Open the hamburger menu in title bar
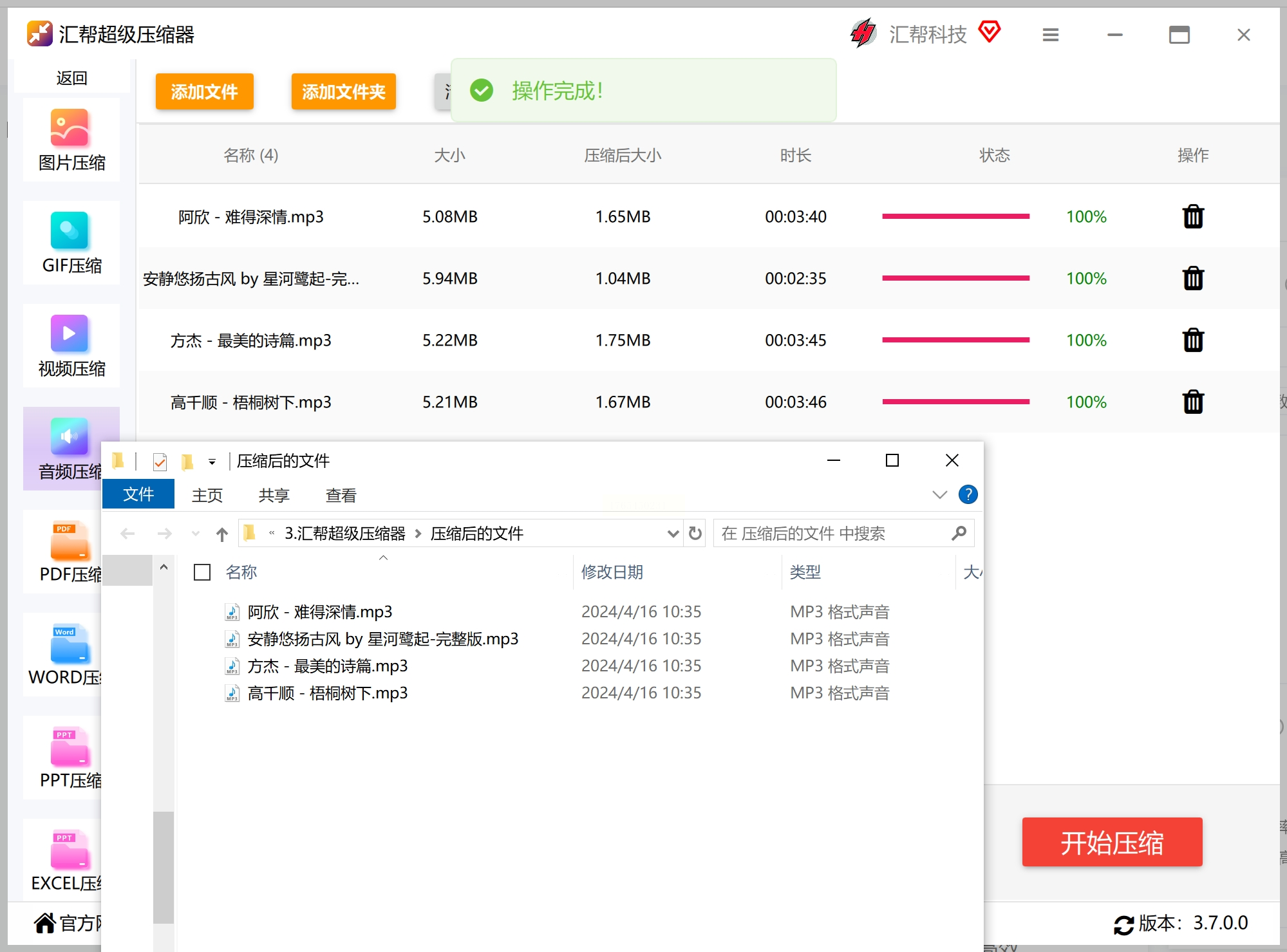The width and height of the screenshot is (1287, 952). [1050, 35]
